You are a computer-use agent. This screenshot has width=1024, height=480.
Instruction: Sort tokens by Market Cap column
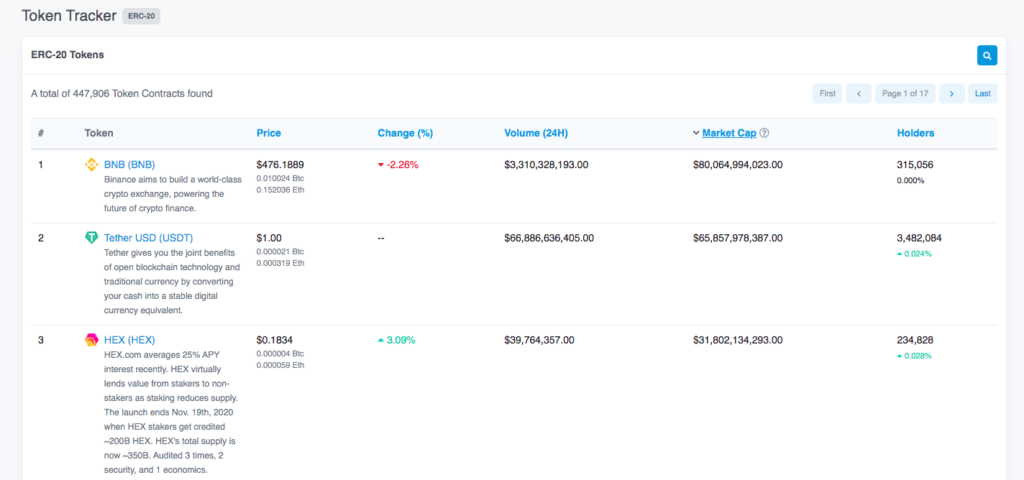click(728, 133)
